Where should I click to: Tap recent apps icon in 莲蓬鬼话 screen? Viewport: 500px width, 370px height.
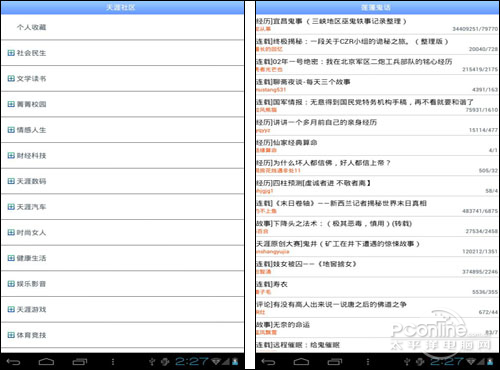click(335, 362)
